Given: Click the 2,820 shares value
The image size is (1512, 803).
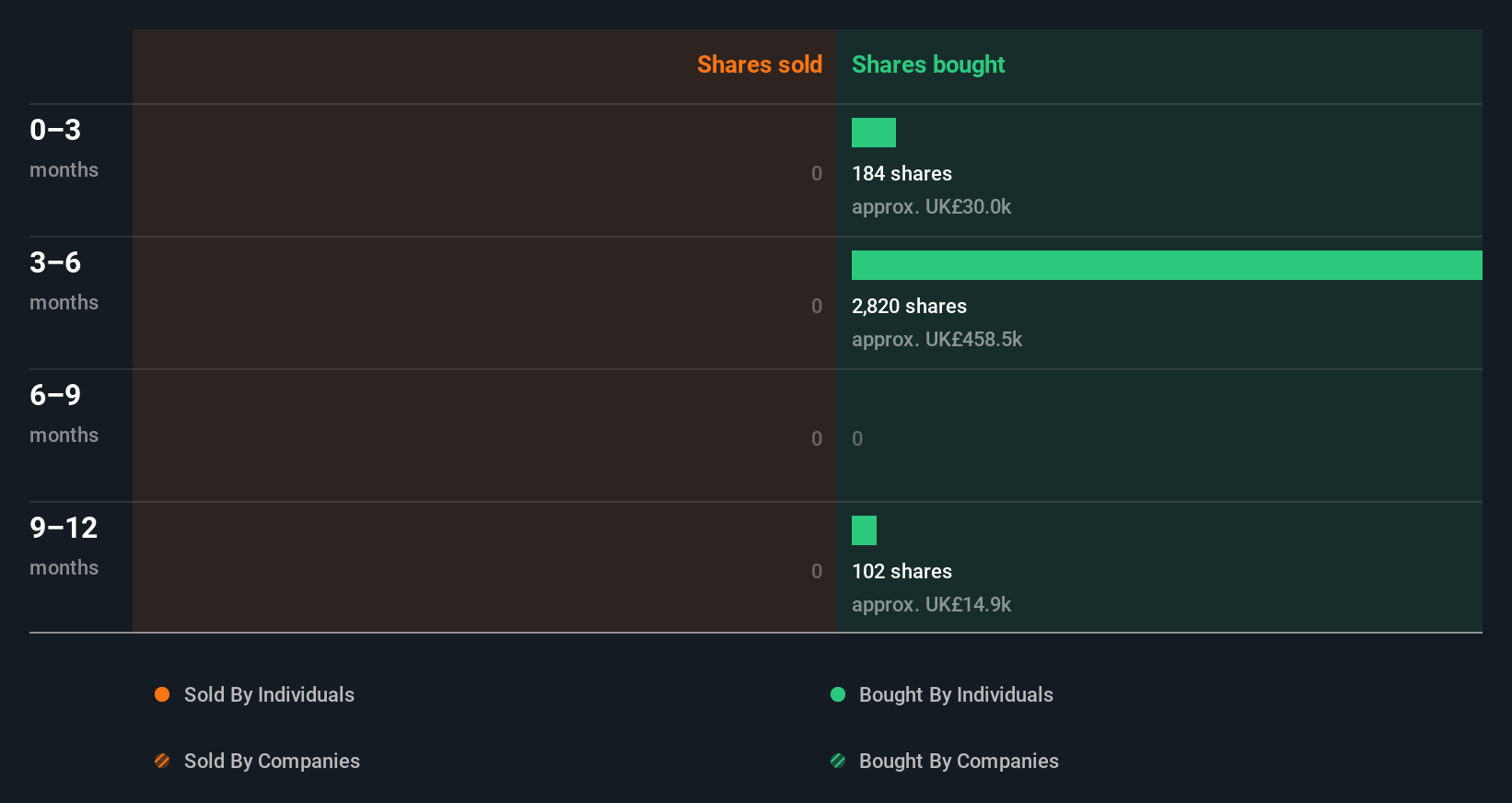Looking at the screenshot, I should tap(909, 306).
